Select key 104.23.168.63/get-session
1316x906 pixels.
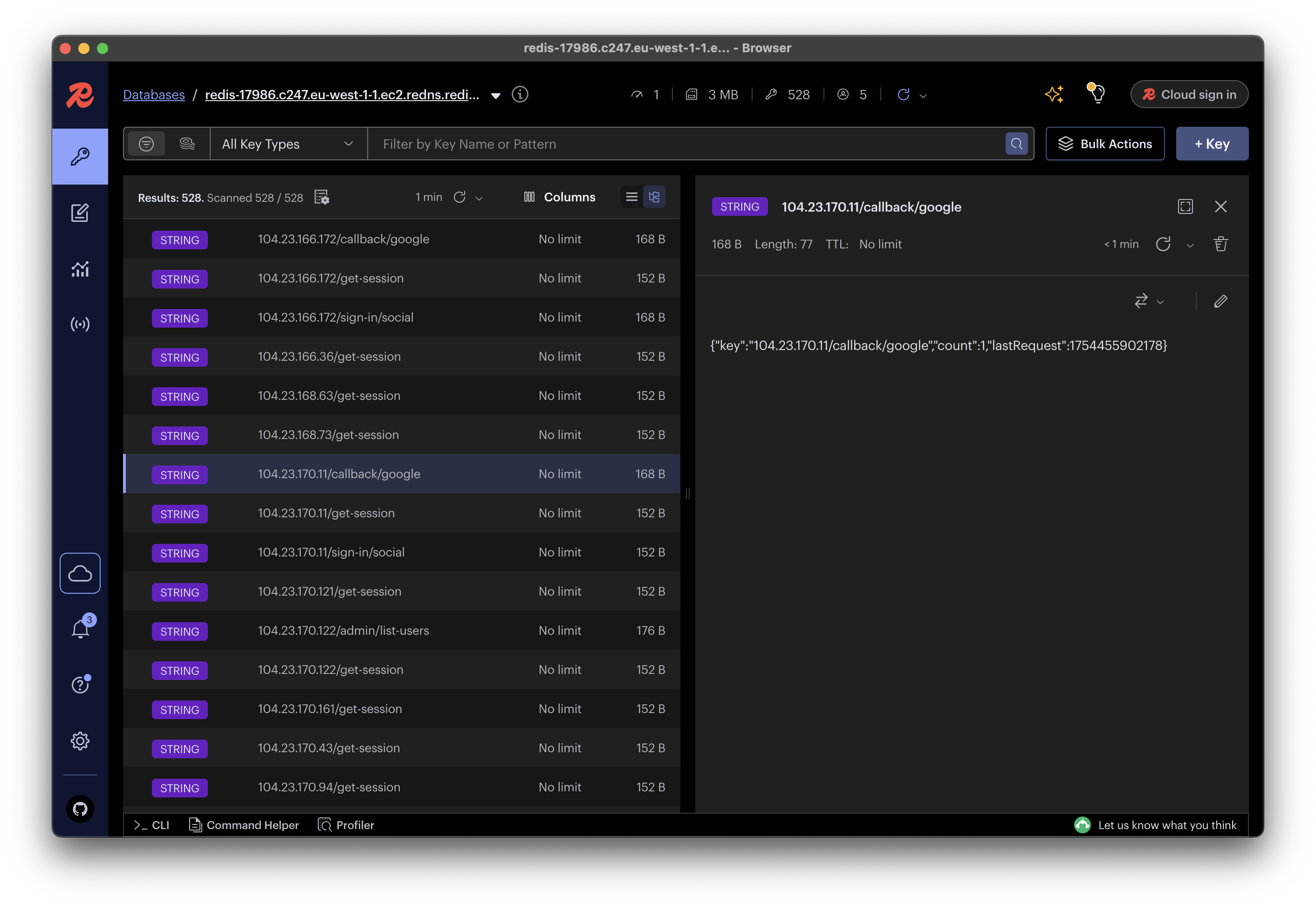[x=402, y=396]
